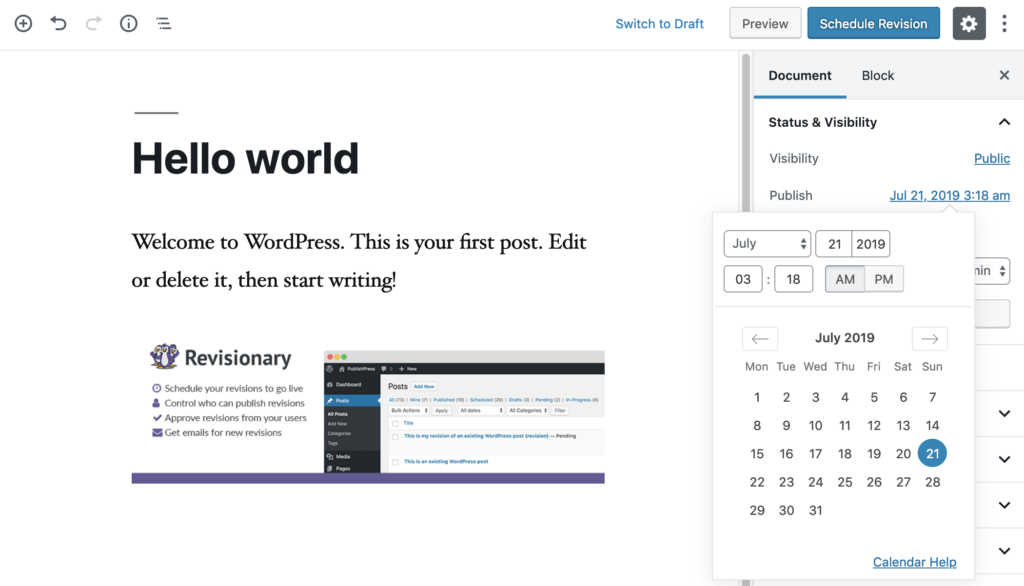1024x586 pixels.
Task: Click the hour input field showing 03
Action: pyautogui.click(x=743, y=279)
